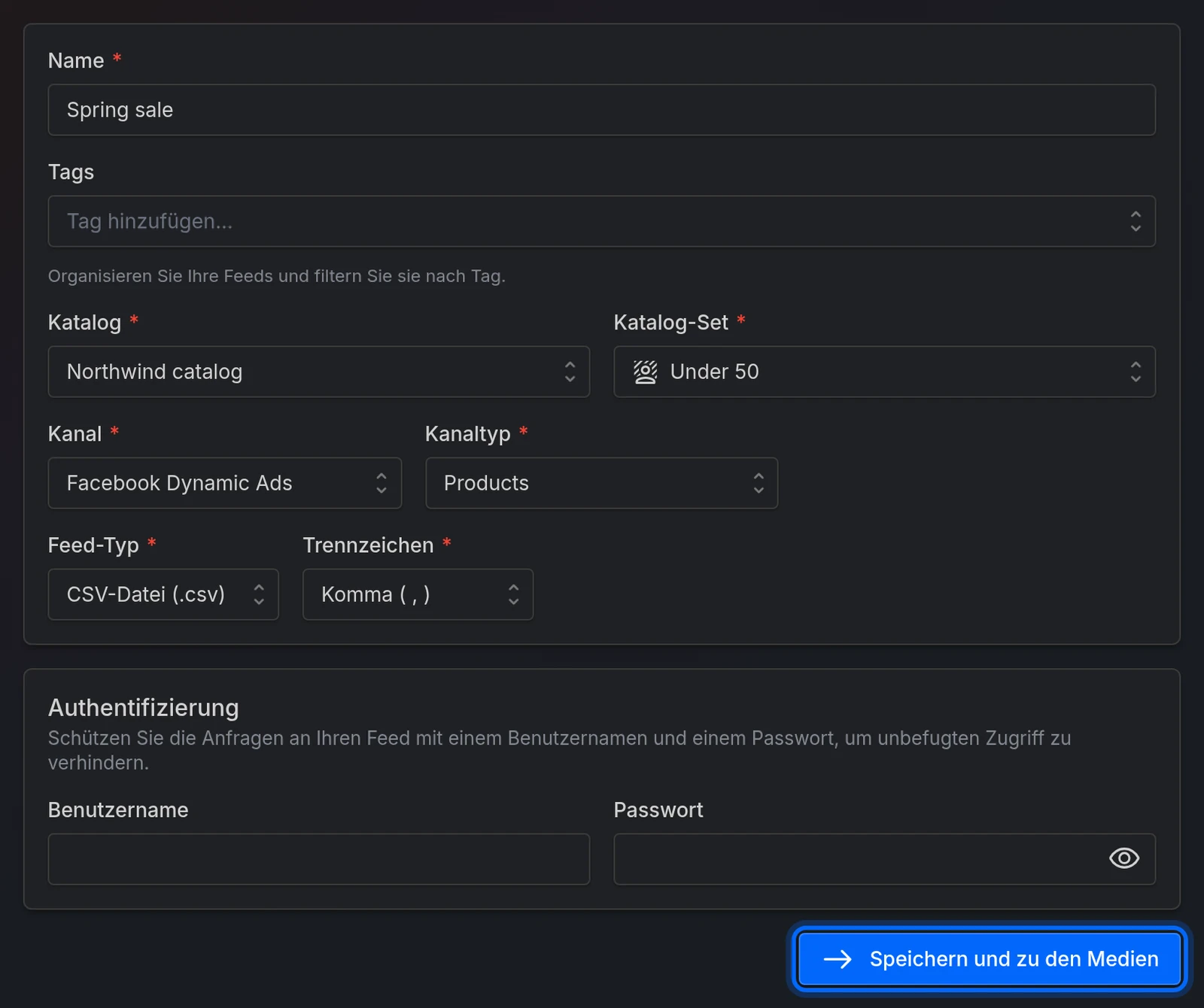Open the Kanal dropdown showing Facebook Dynamic Ads
The height and width of the screenshot is (1008, 1204).
(224, 483)
